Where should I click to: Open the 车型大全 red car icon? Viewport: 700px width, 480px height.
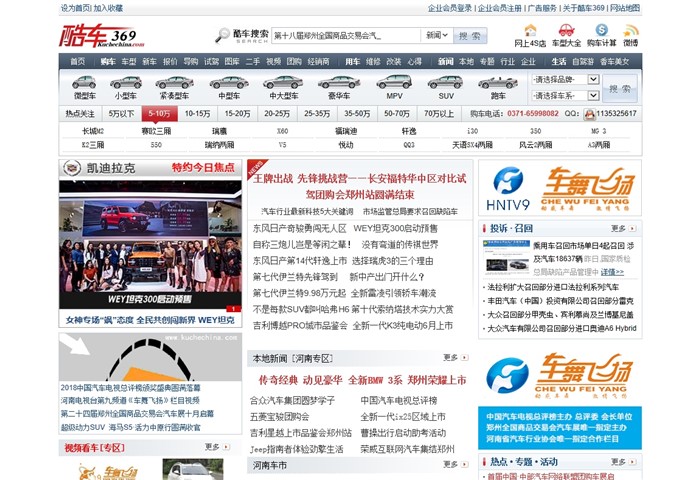click(566, 30)
